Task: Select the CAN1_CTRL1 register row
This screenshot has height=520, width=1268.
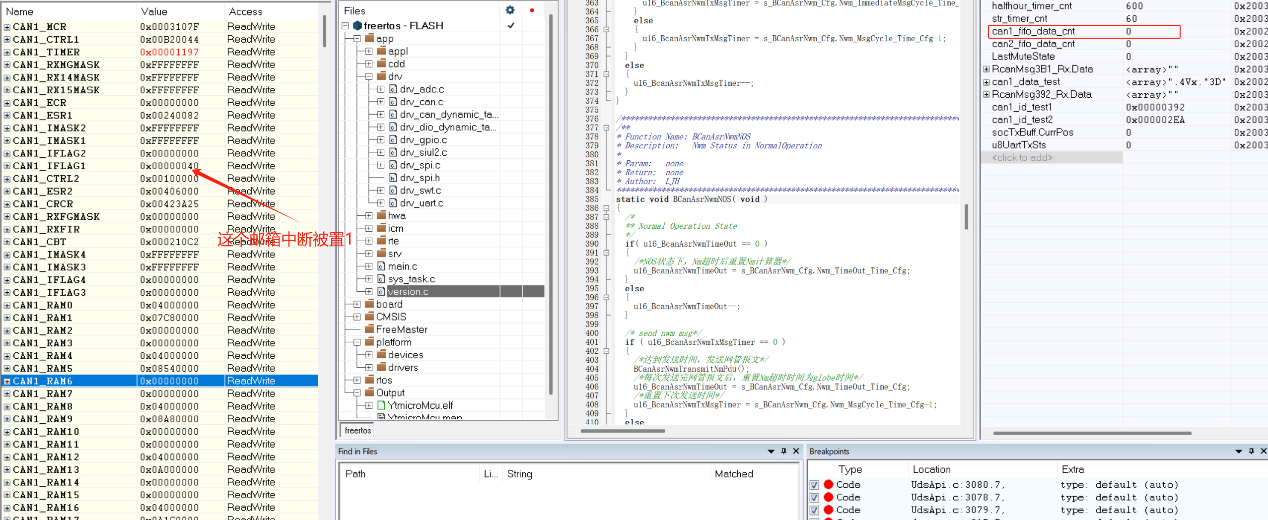Action: click(159, 39)
